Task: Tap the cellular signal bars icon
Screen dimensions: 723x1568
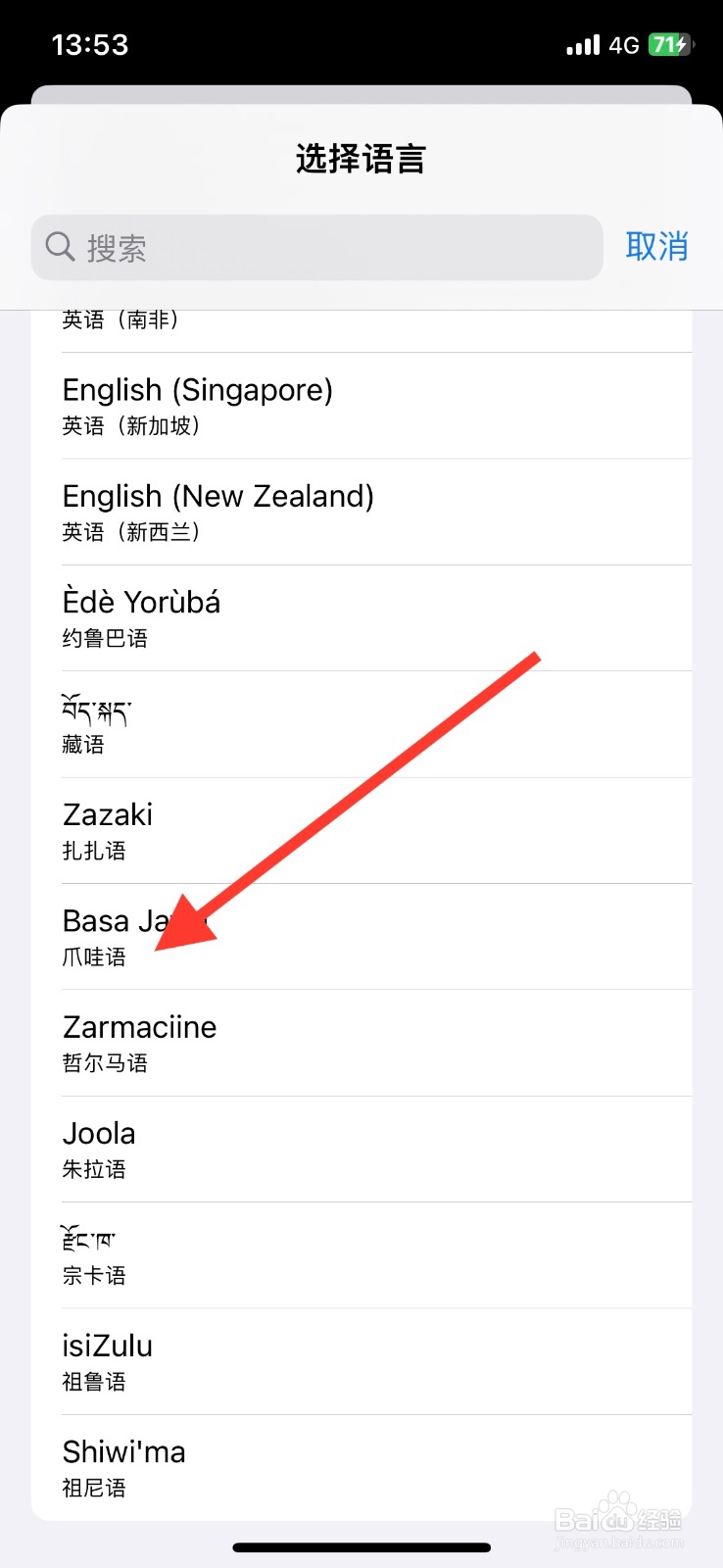Action: 583,45
